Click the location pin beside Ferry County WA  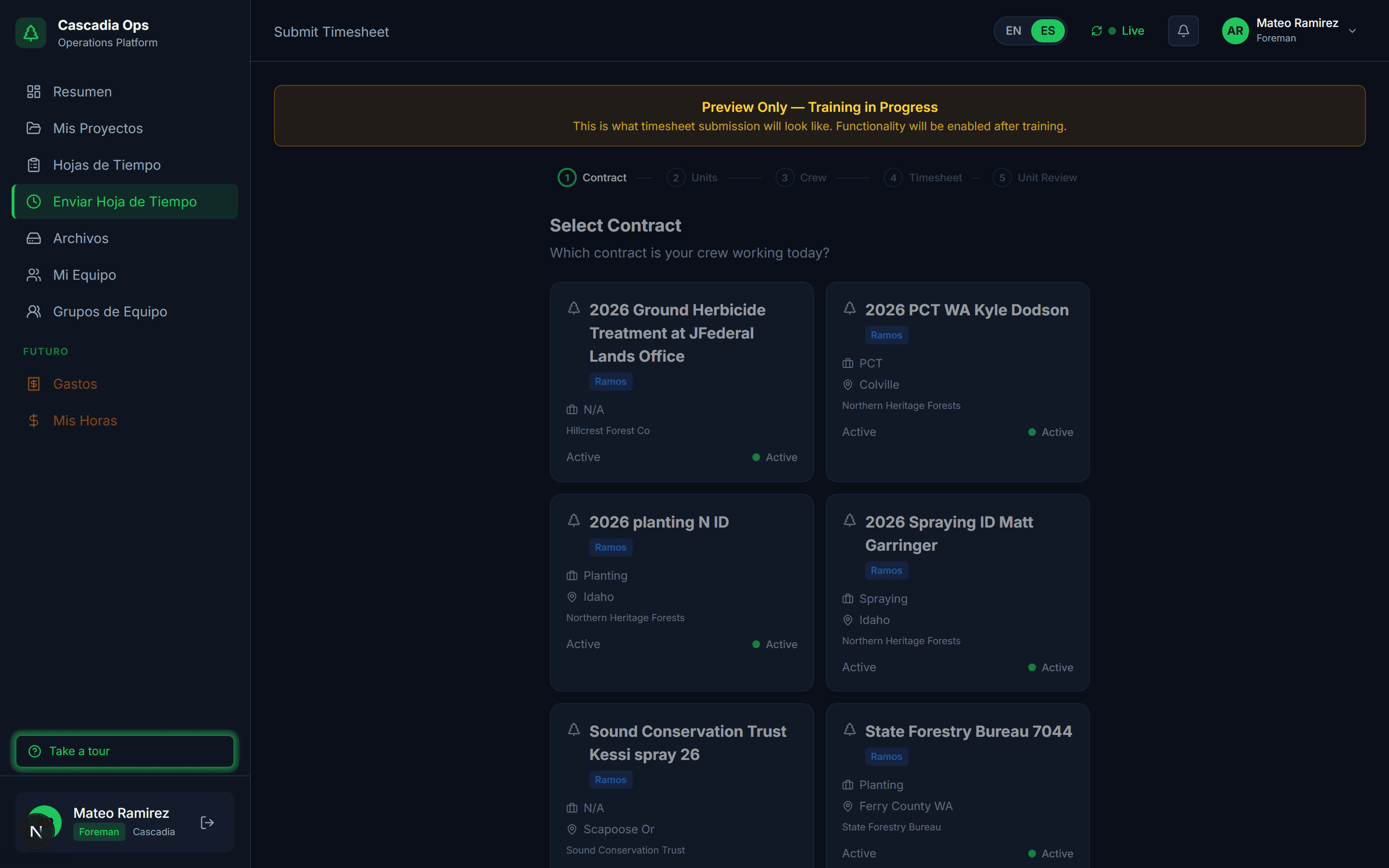click(x=848, y=806)
